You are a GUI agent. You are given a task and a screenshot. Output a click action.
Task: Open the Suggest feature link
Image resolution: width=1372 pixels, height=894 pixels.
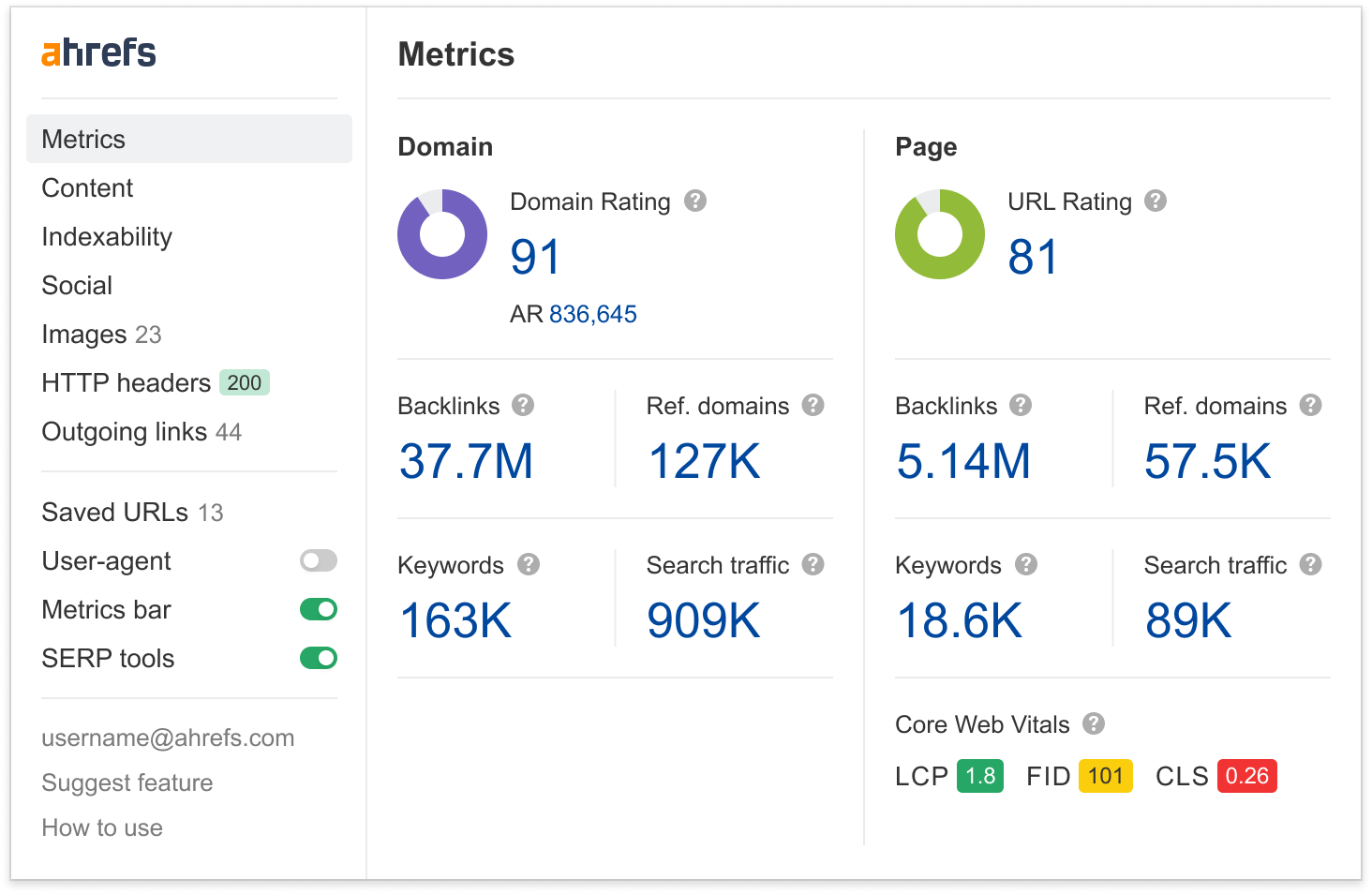[x=127, y=782]
